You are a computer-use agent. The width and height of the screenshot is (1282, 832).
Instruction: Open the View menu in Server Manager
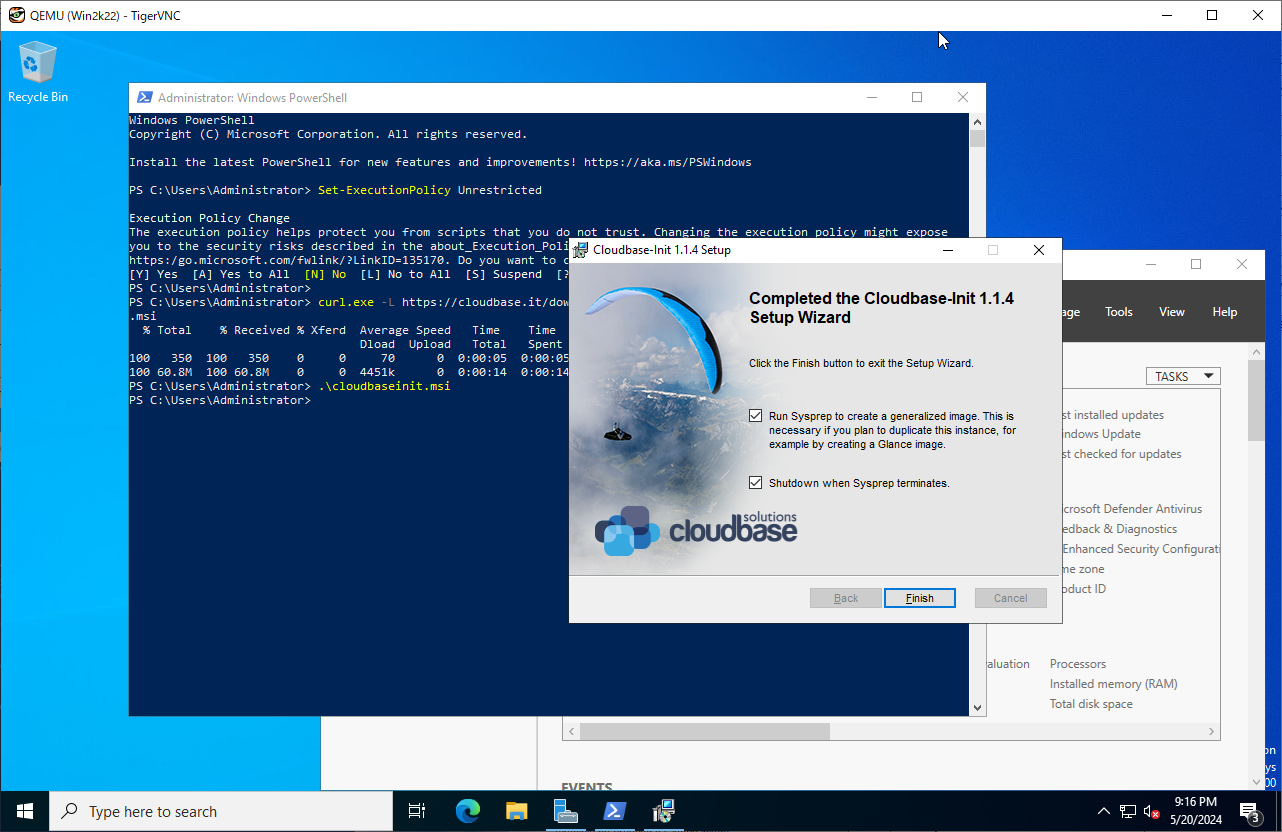click(x=1171, y=312)
